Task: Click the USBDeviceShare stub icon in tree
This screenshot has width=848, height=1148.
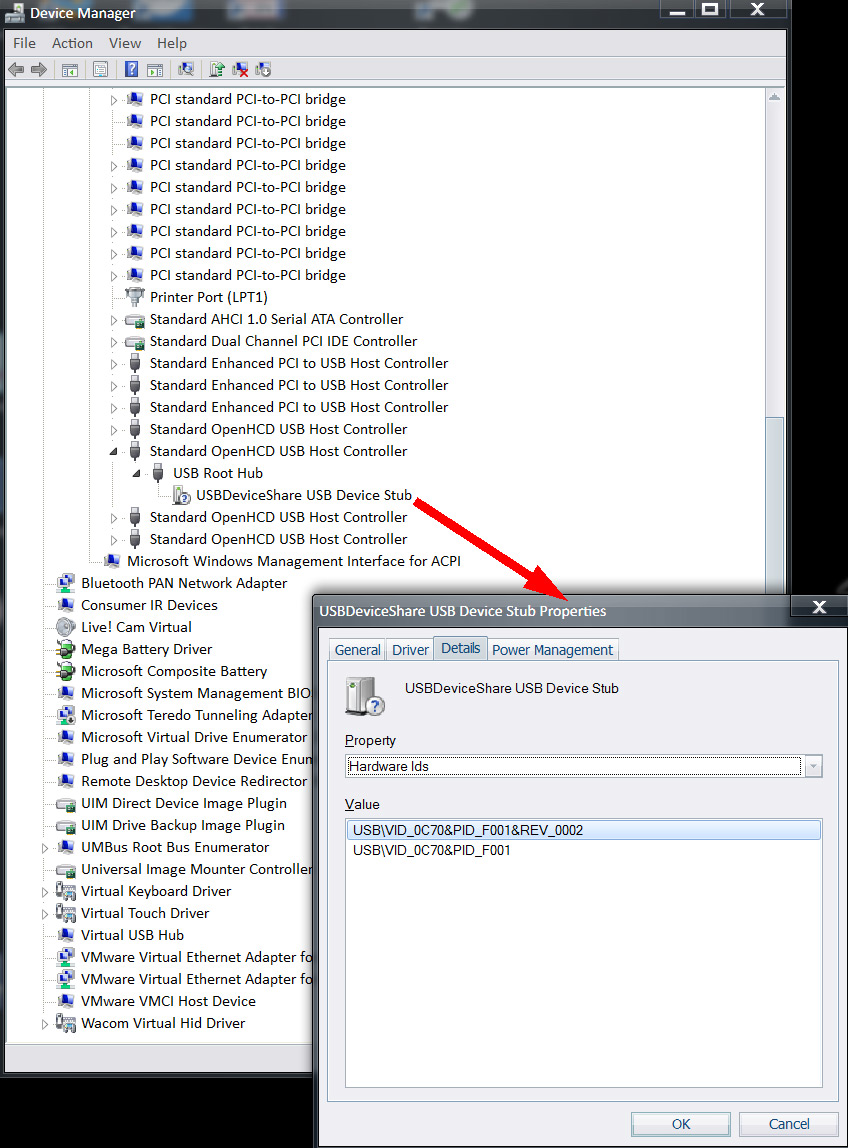Action: 181,495
